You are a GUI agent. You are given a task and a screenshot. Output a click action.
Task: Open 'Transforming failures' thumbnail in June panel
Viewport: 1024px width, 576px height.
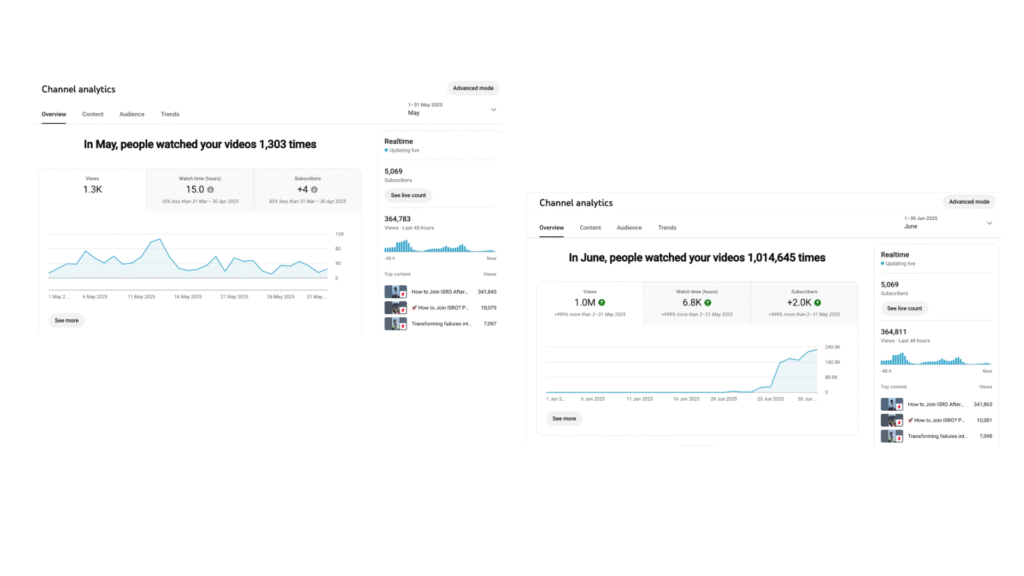point(891,436)
